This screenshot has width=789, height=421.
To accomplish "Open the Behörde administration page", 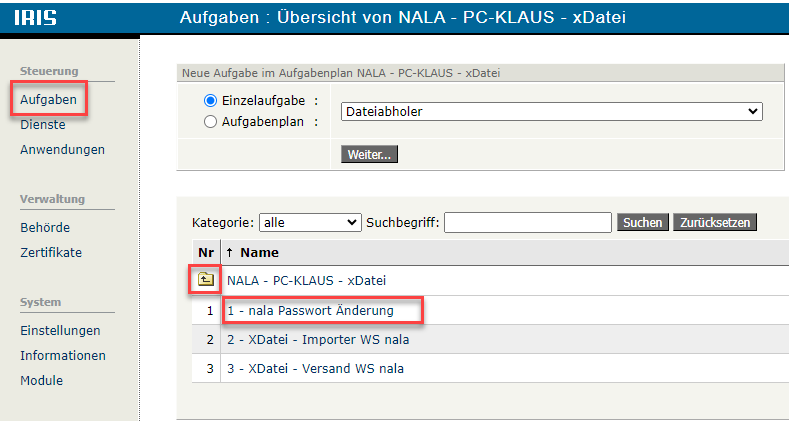I will pyautogui.click(x=45, y=228).
